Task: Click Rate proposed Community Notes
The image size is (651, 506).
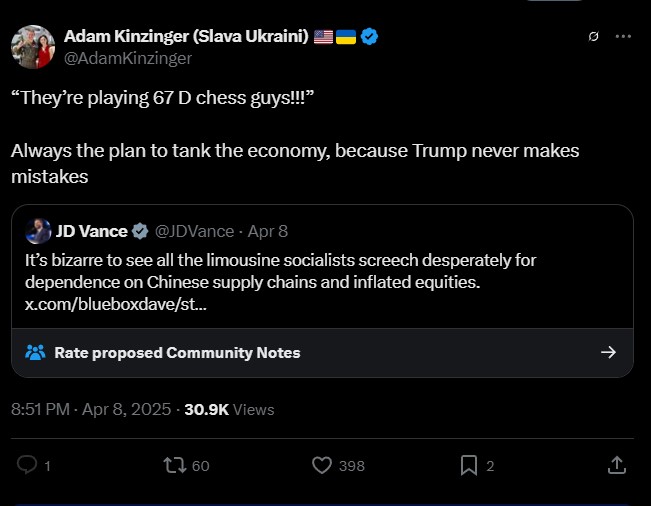Action: [177, 352]
